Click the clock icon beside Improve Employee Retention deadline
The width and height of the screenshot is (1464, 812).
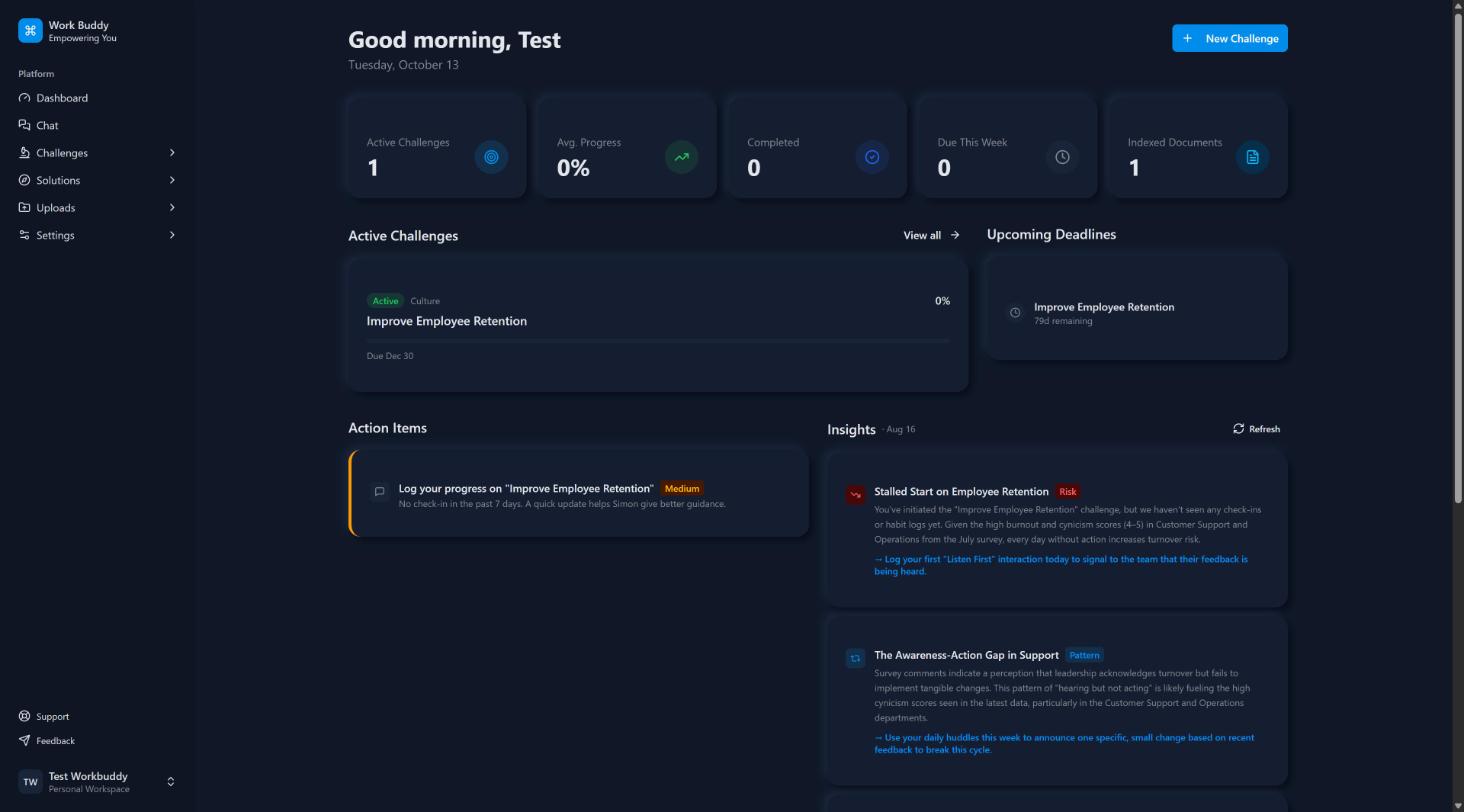coord(1015,313)
